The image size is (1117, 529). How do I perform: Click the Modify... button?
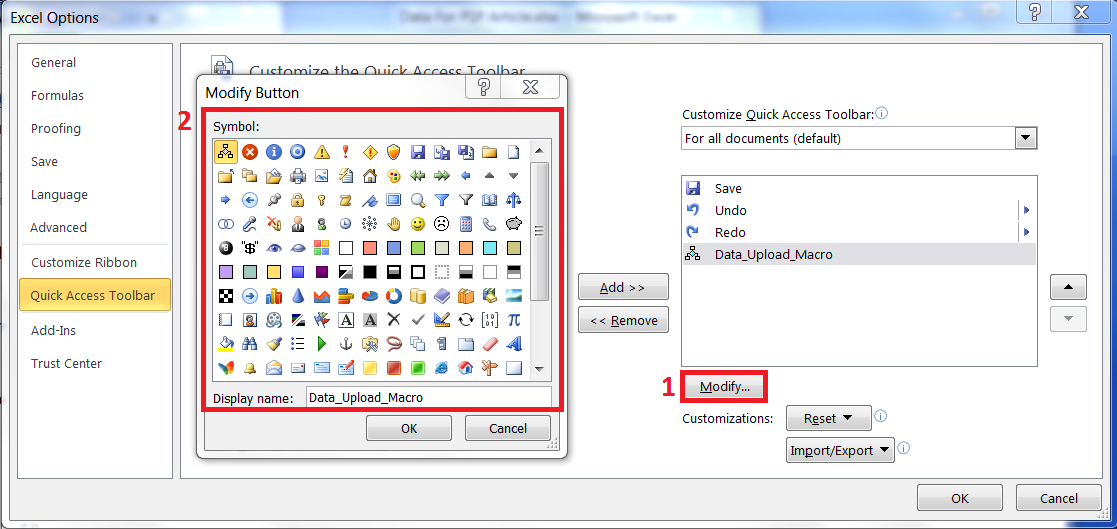(x=724, y=387)
